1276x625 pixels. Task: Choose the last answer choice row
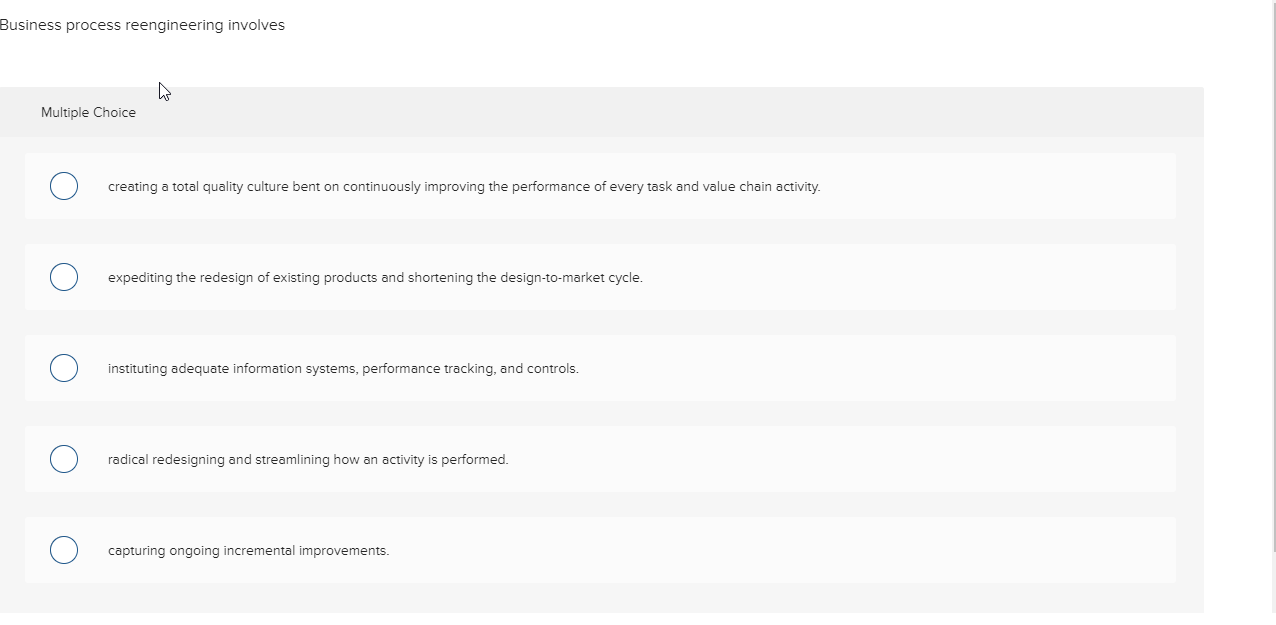pyautogui.click(x=600, y=549)
